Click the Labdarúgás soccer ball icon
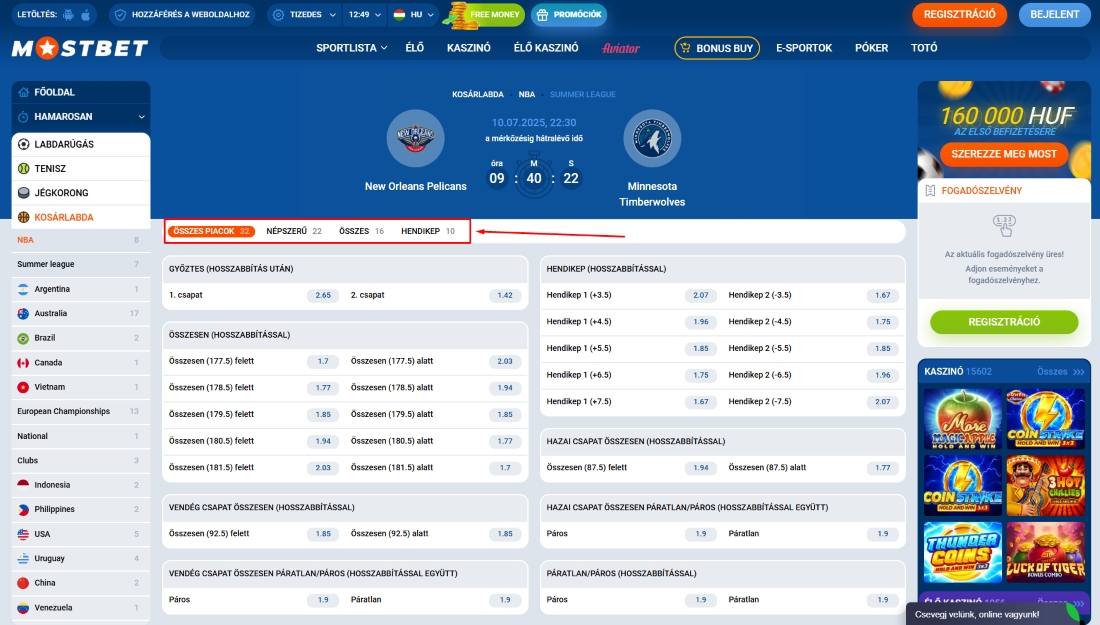This screenshot has width=1100, height=625. (x=23, y=145)
